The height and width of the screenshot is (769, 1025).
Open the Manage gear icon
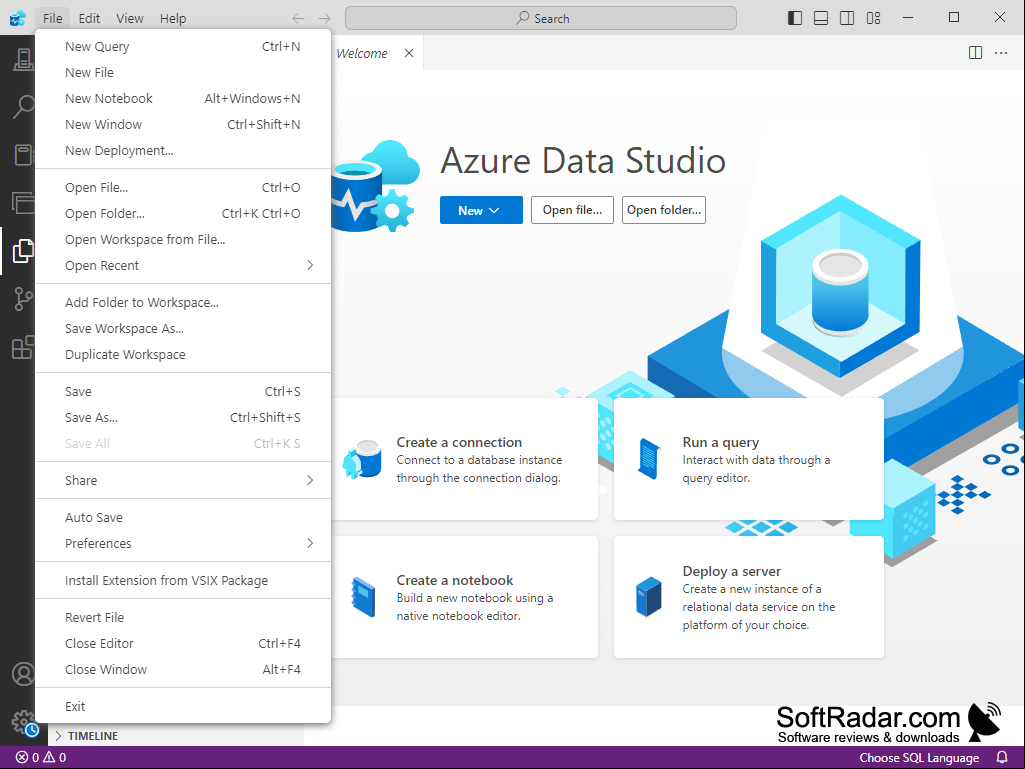(x=24, y=723)
